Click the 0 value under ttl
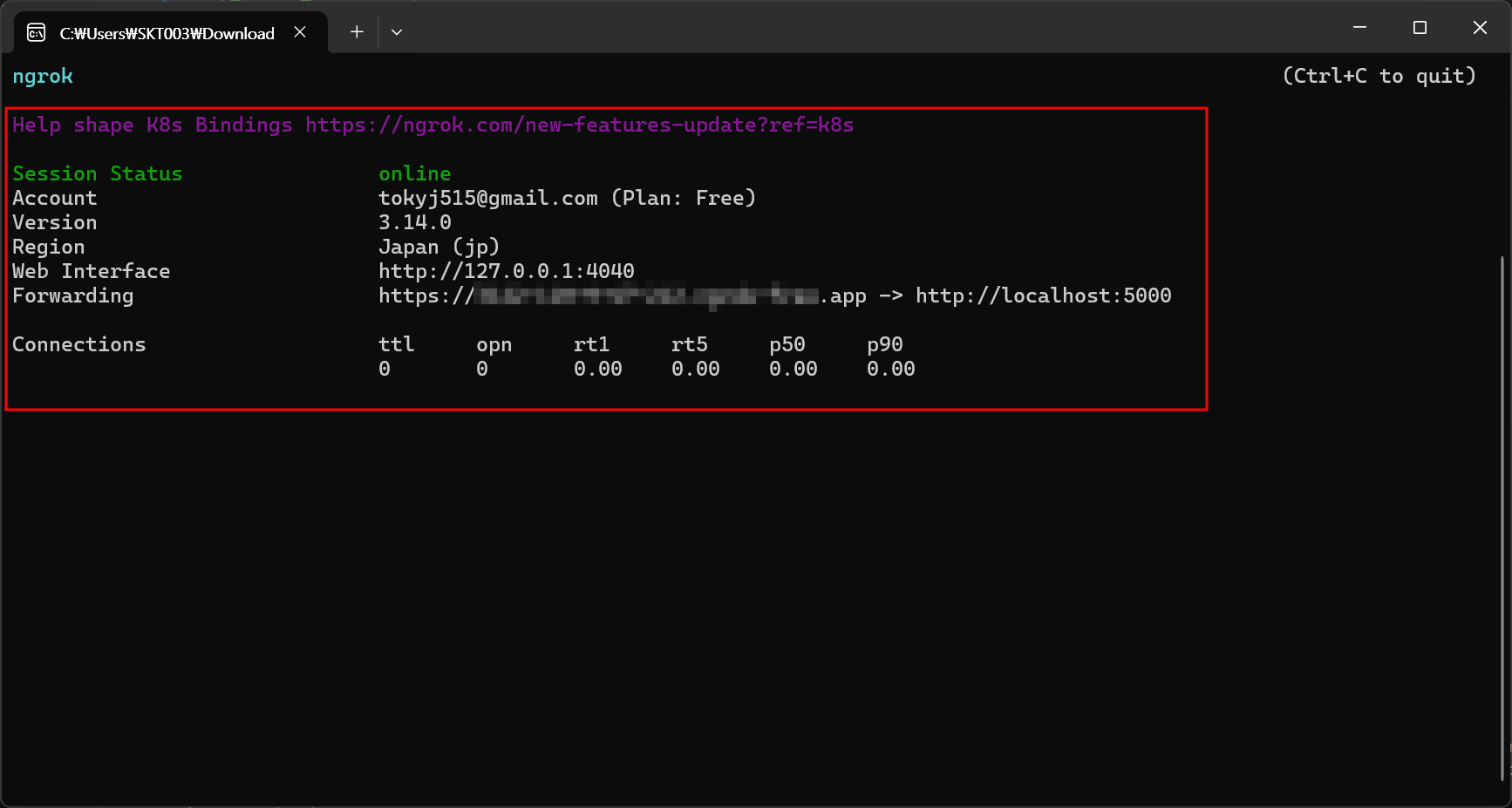This screenshot has width=1512, height=808. coord(385,369)
